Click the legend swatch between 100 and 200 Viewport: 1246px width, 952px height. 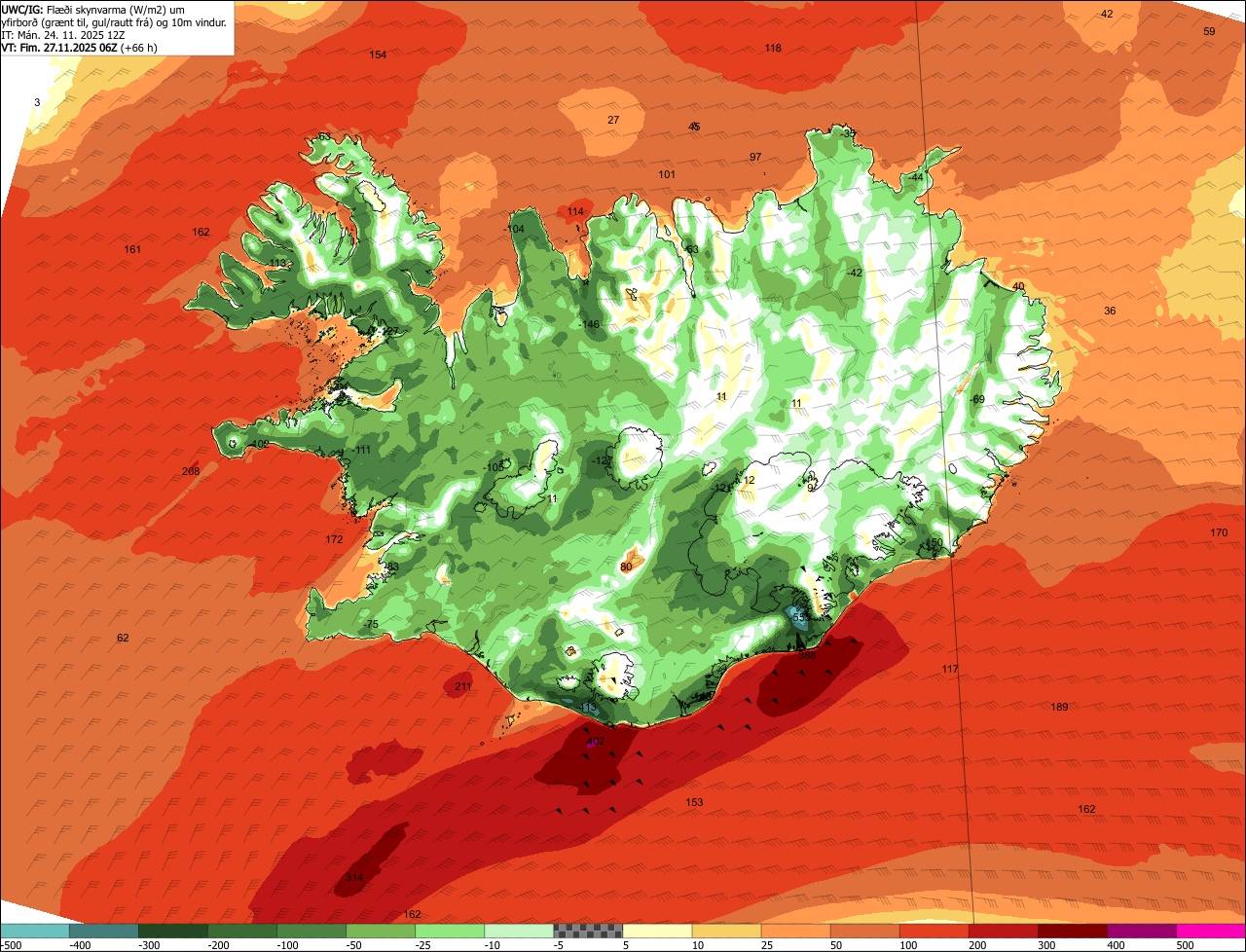click(934, 931)
